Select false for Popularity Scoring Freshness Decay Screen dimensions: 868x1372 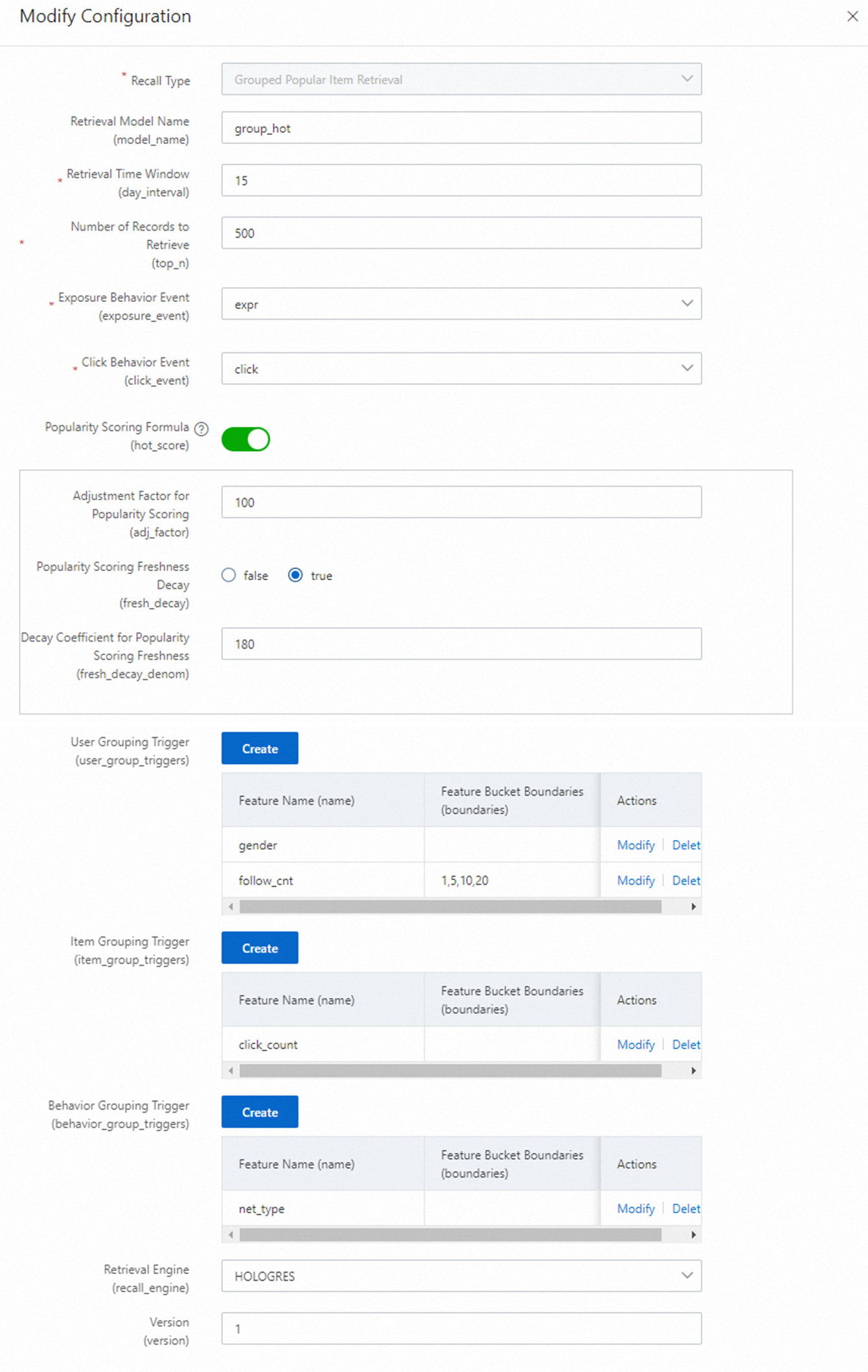[x=229, y=576]
